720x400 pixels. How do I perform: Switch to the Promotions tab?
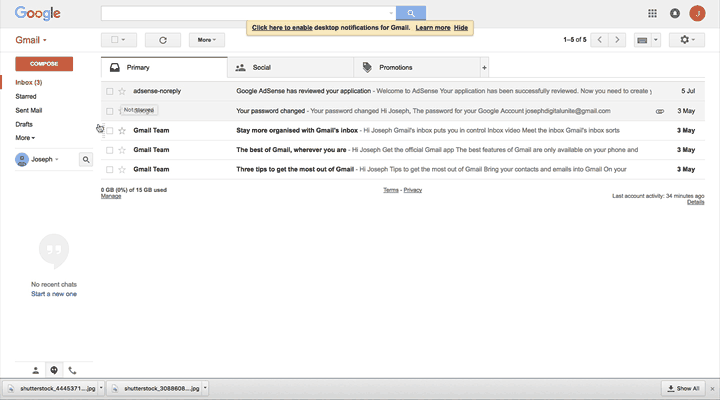pos(417,68)
